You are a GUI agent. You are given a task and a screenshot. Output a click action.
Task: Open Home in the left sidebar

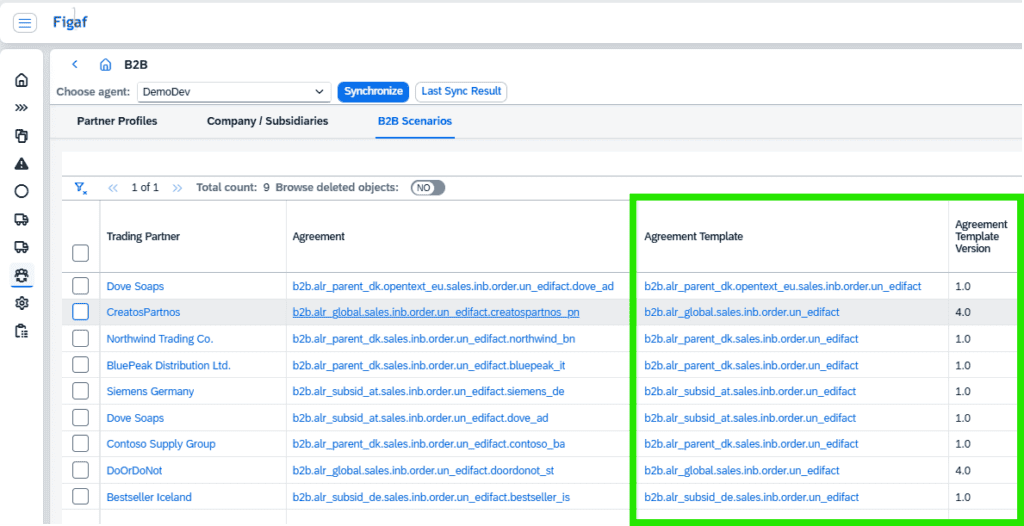point(22,80)
